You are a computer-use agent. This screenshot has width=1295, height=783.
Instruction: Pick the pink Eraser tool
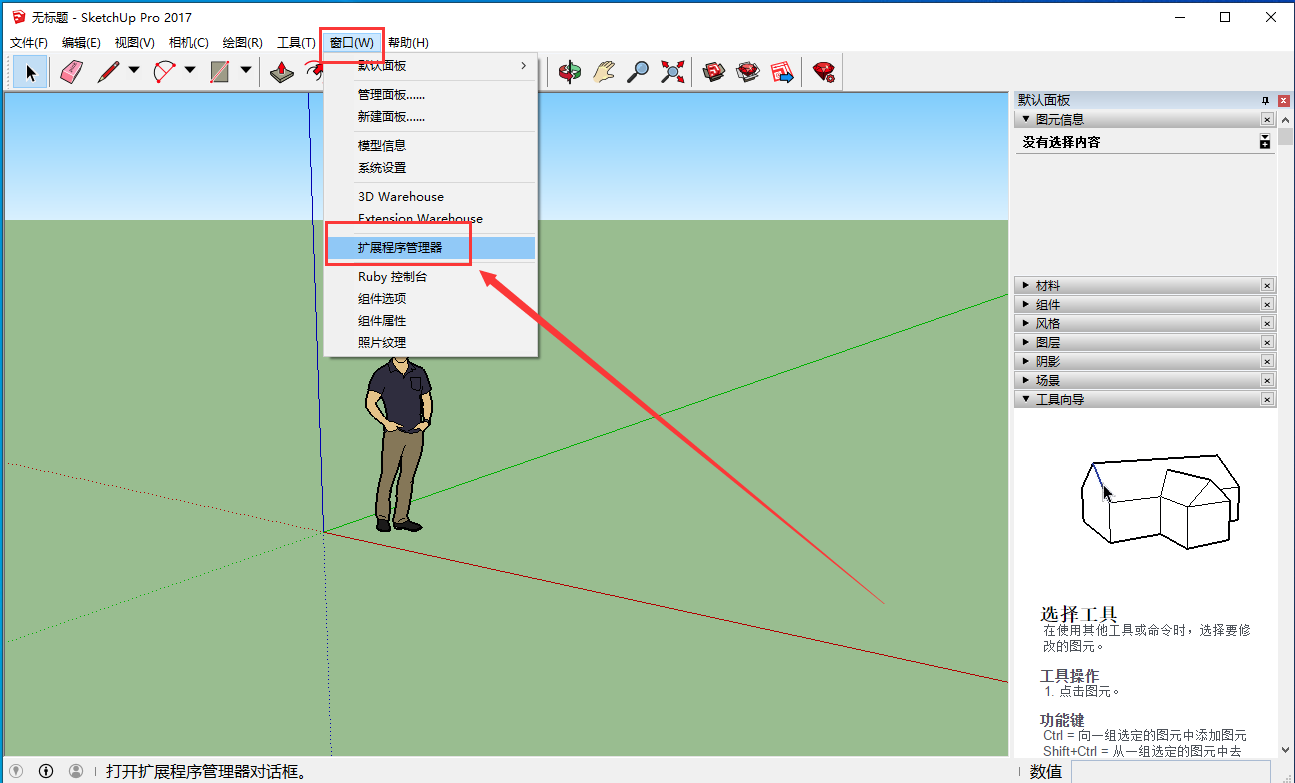[x=71, y=72]
